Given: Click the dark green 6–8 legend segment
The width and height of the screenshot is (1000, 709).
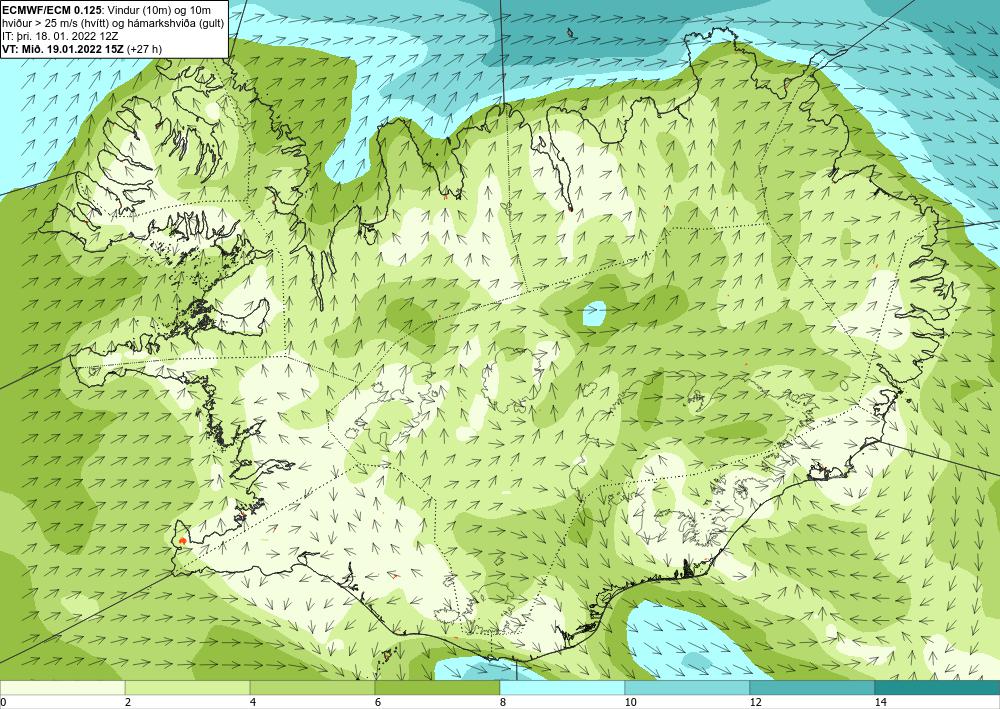Looking at the screenshot, I should click(438, 688).
